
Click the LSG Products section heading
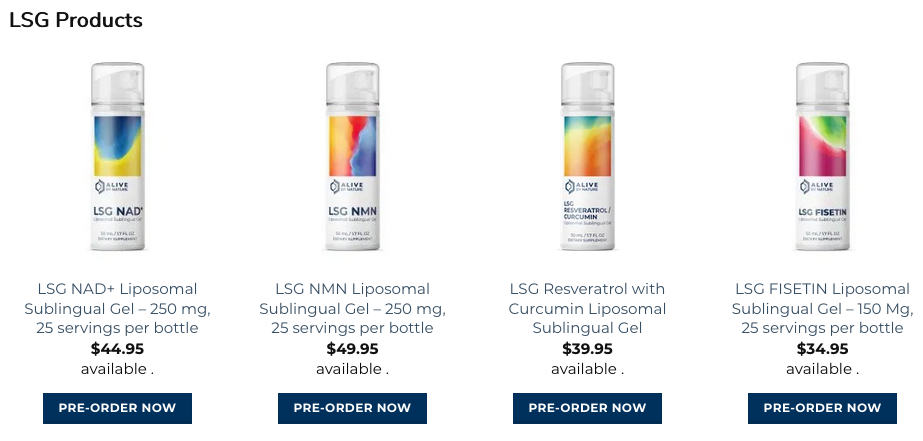click(76, 20)
